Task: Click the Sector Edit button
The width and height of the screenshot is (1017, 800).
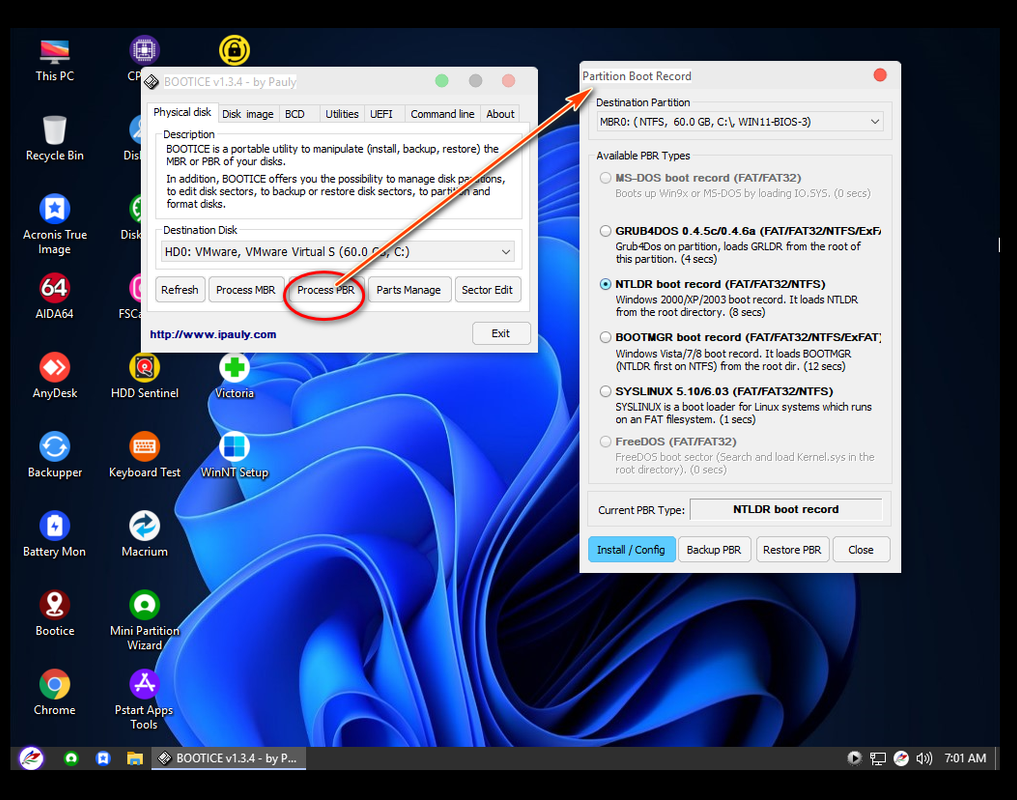Action: [x=487, y=289]
